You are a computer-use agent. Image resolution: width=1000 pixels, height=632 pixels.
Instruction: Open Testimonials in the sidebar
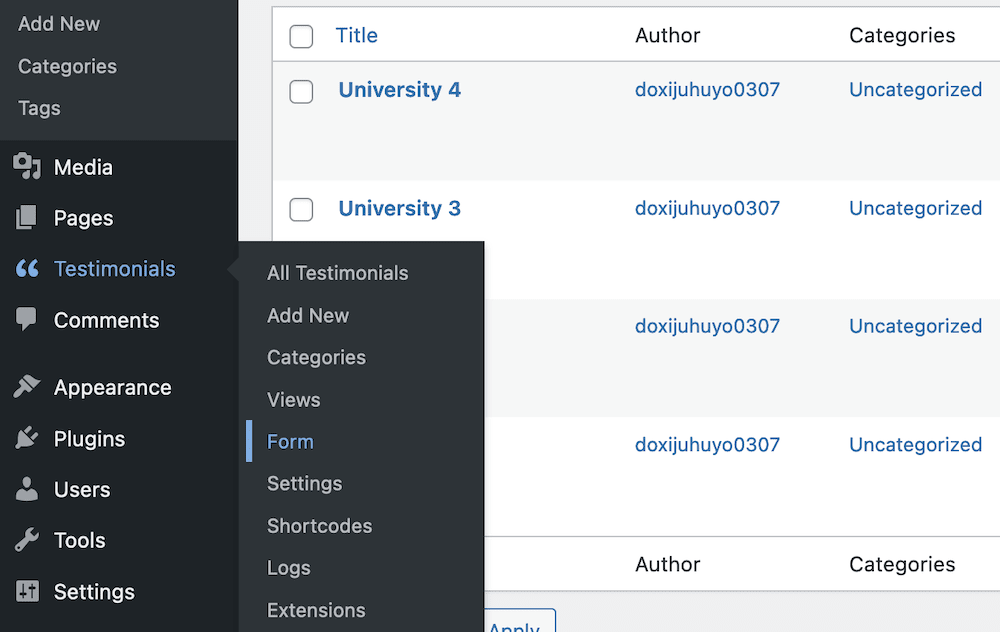[115, 268]
